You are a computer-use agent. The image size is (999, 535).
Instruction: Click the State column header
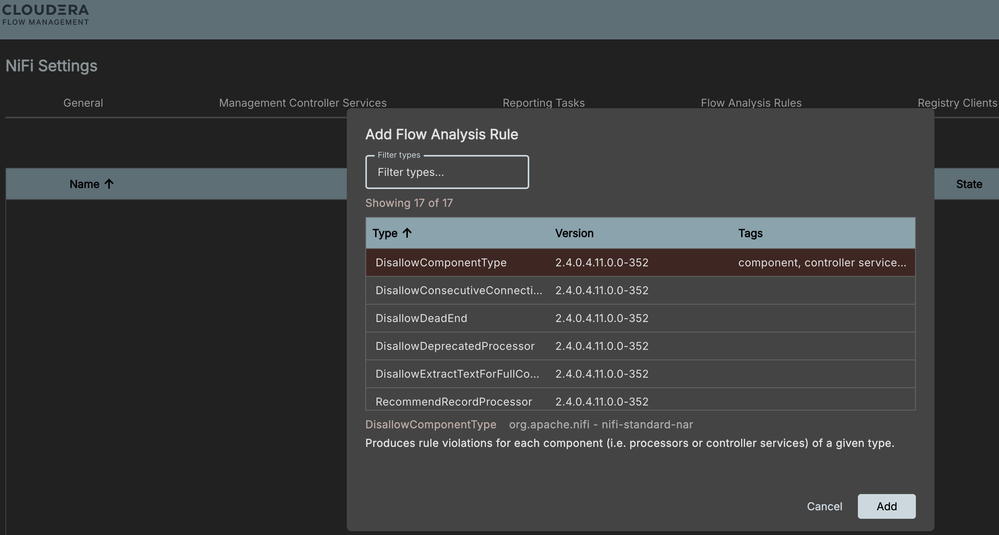(968, 184)
